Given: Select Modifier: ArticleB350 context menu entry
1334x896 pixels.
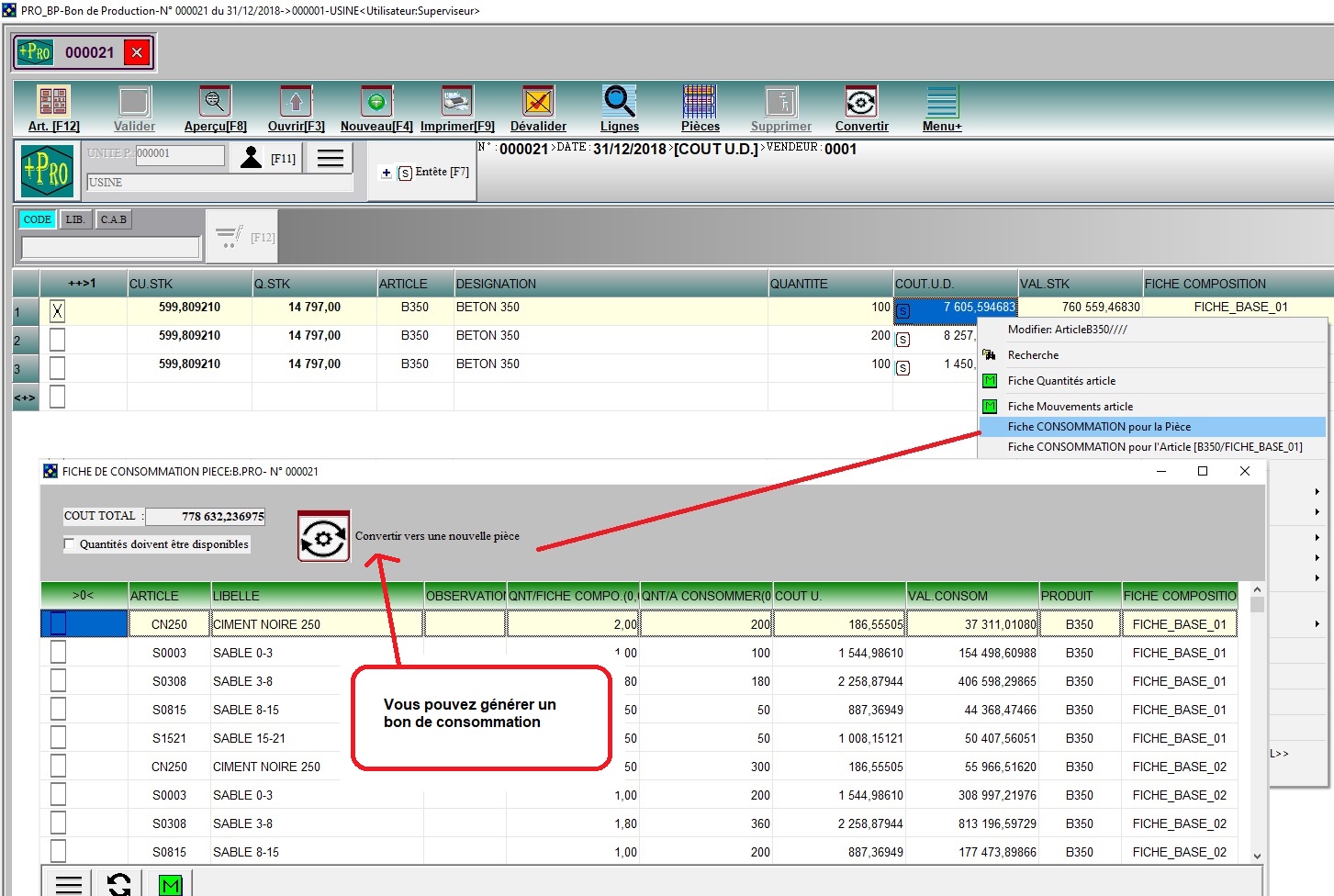Looking at the screenshot, I should [1153, 330].
